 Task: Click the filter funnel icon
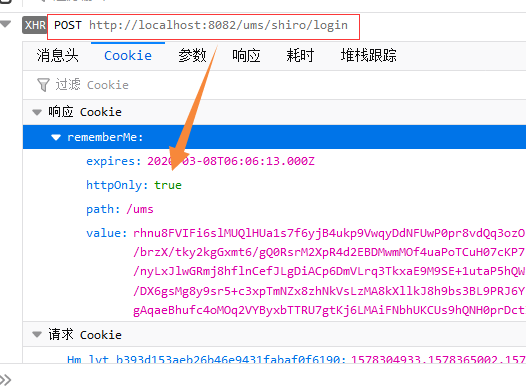tap(43, 85)
